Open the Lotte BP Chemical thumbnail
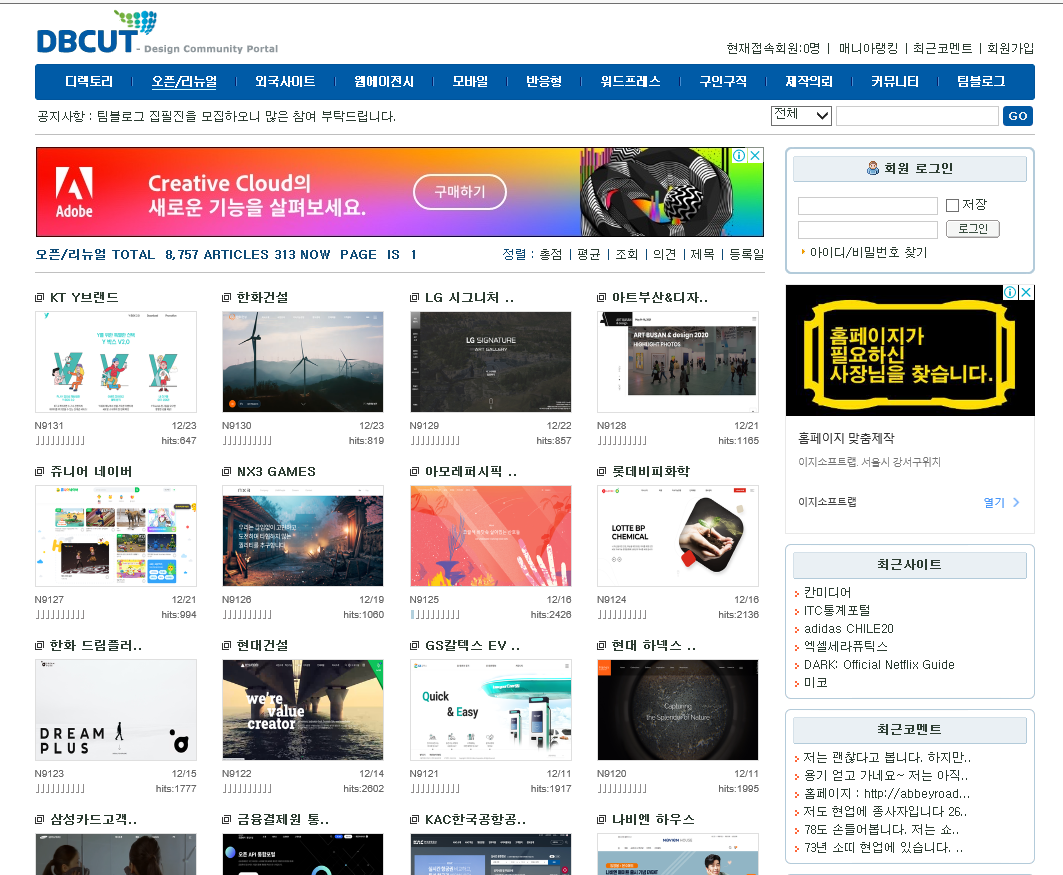Viewport: 1063px width, 875px height. [x=678, y=536]
